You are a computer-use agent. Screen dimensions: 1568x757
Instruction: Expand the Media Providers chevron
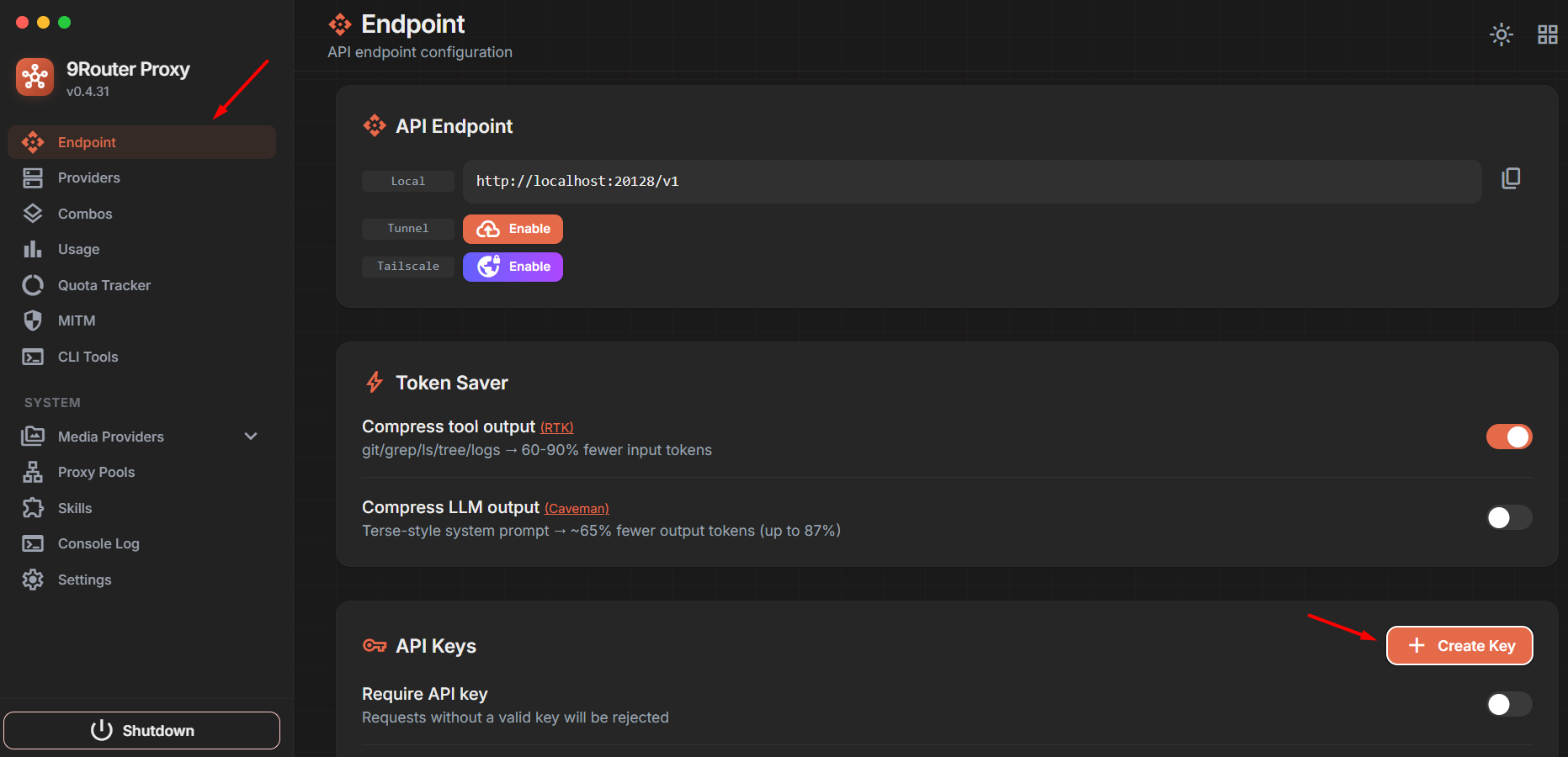(251, 437)
